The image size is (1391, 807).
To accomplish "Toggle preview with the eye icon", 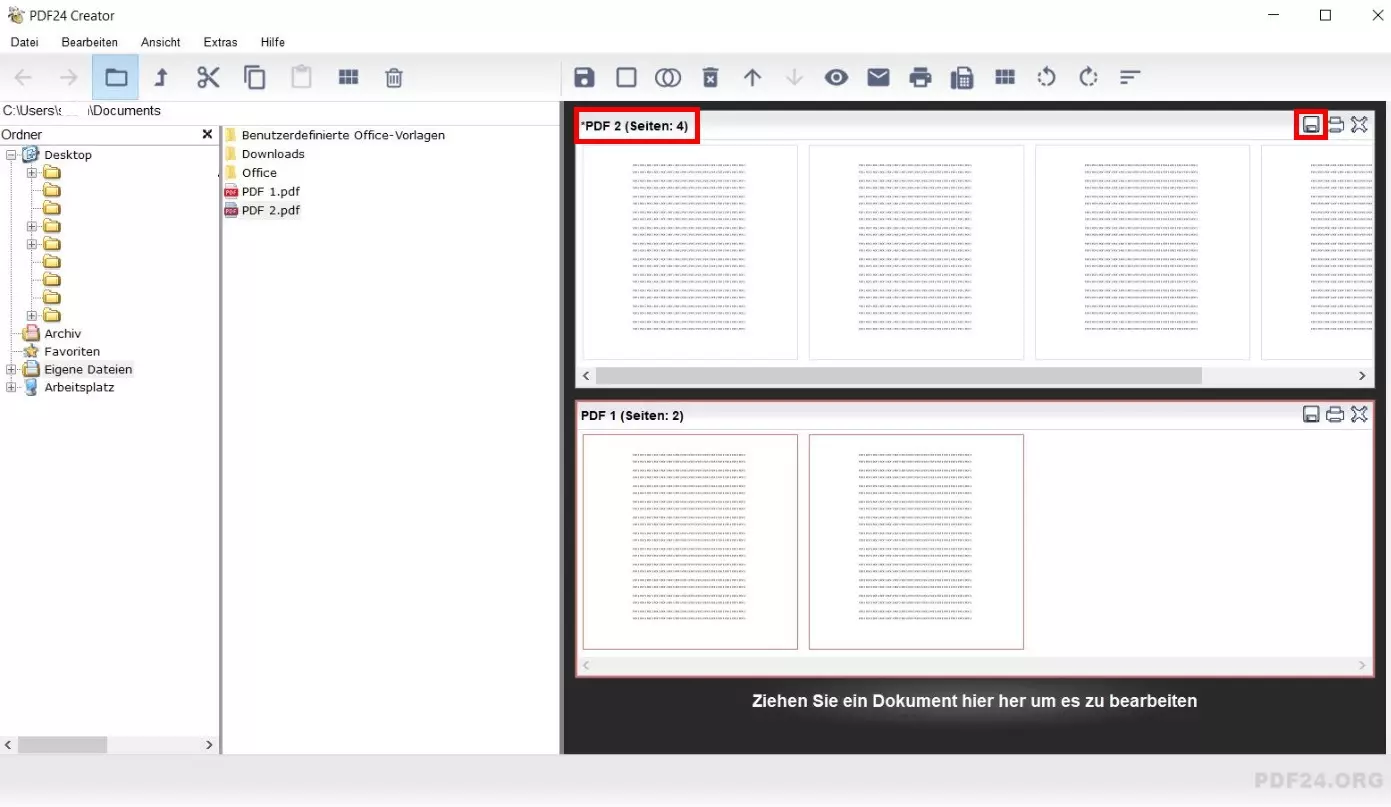I will point(836,78).
